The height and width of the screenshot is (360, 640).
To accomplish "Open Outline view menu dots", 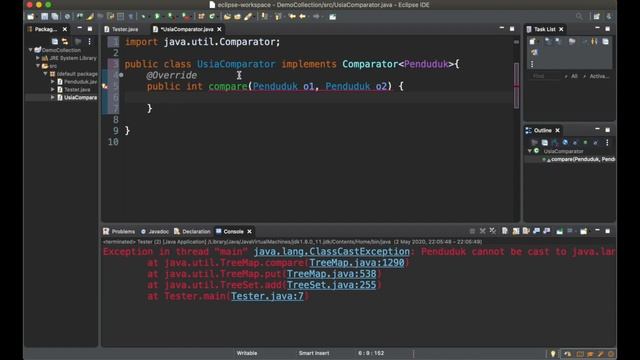I will [x=607, y=142].
